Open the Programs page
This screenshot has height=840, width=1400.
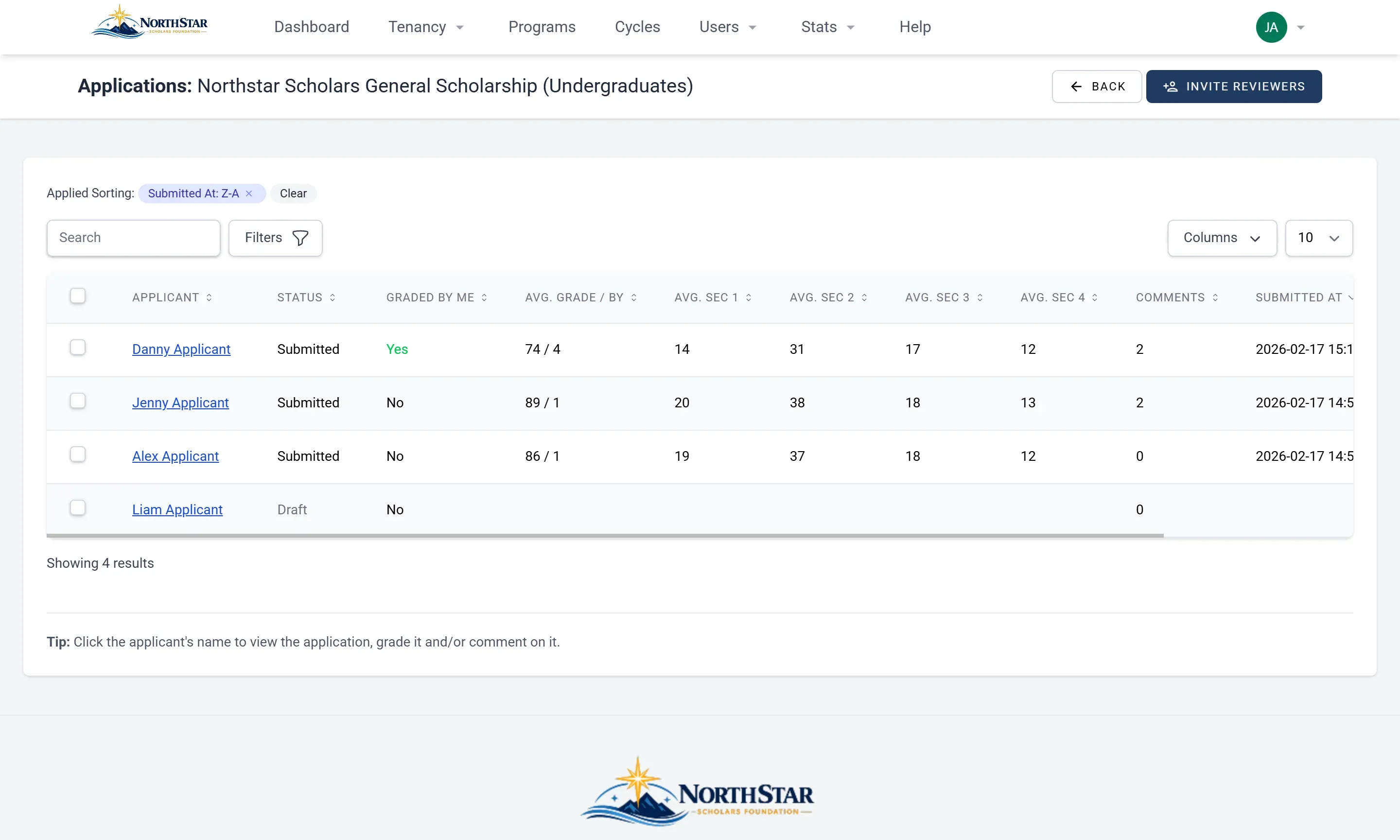tap(542, 27)
